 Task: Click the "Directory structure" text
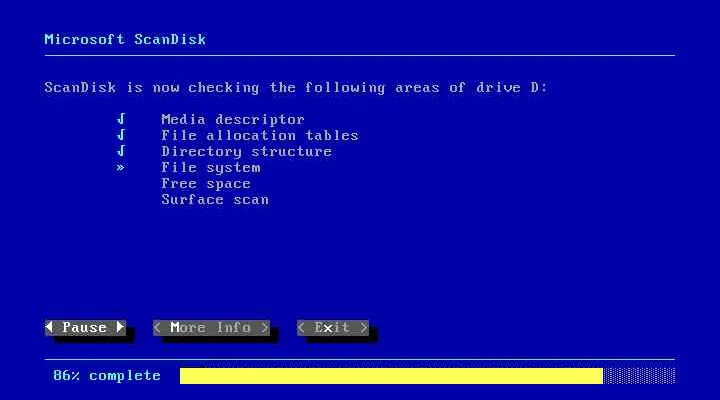click(247, 152)
